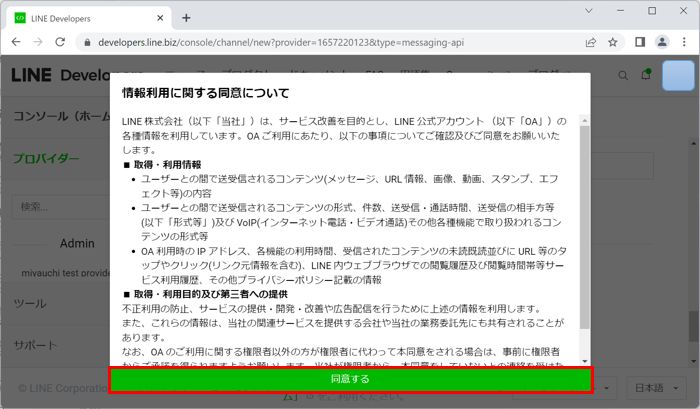
Task: Open a new tab with the plus button
Action: click(186, 18)
